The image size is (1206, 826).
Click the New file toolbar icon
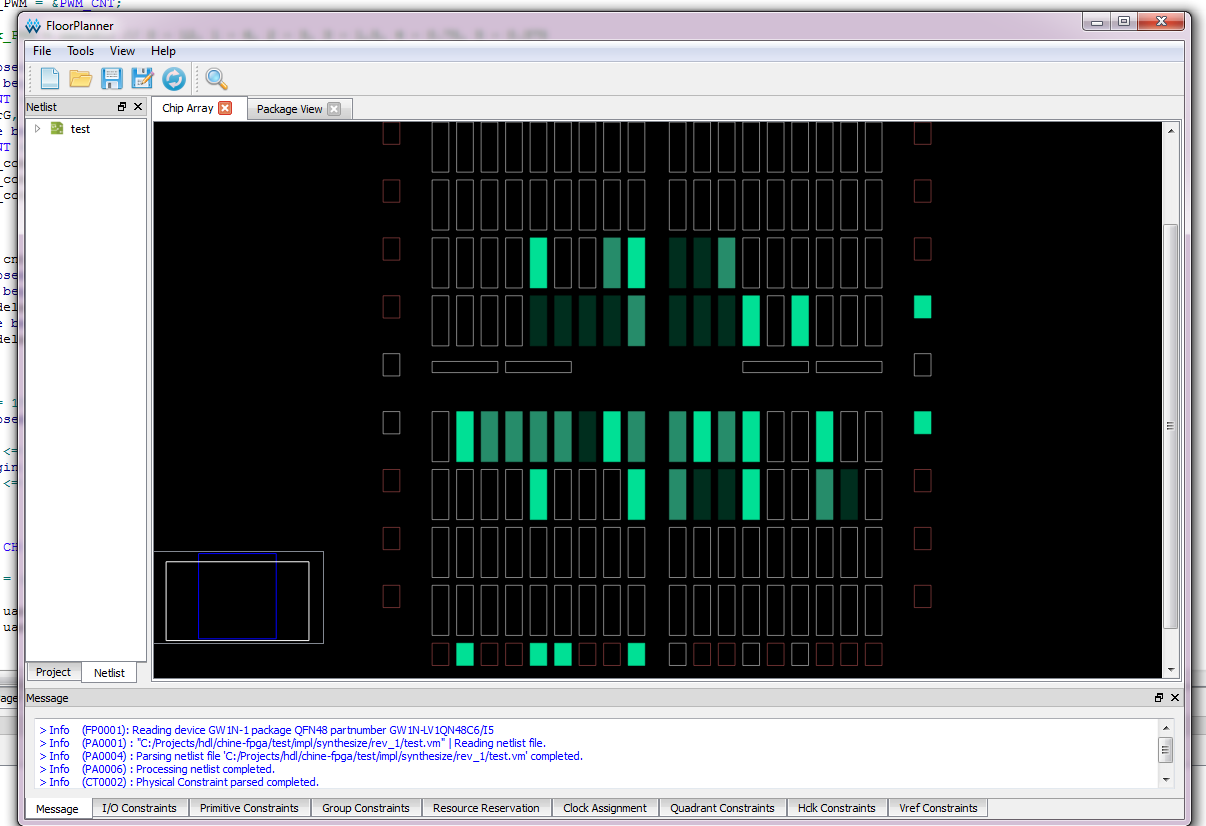(49, 79)
